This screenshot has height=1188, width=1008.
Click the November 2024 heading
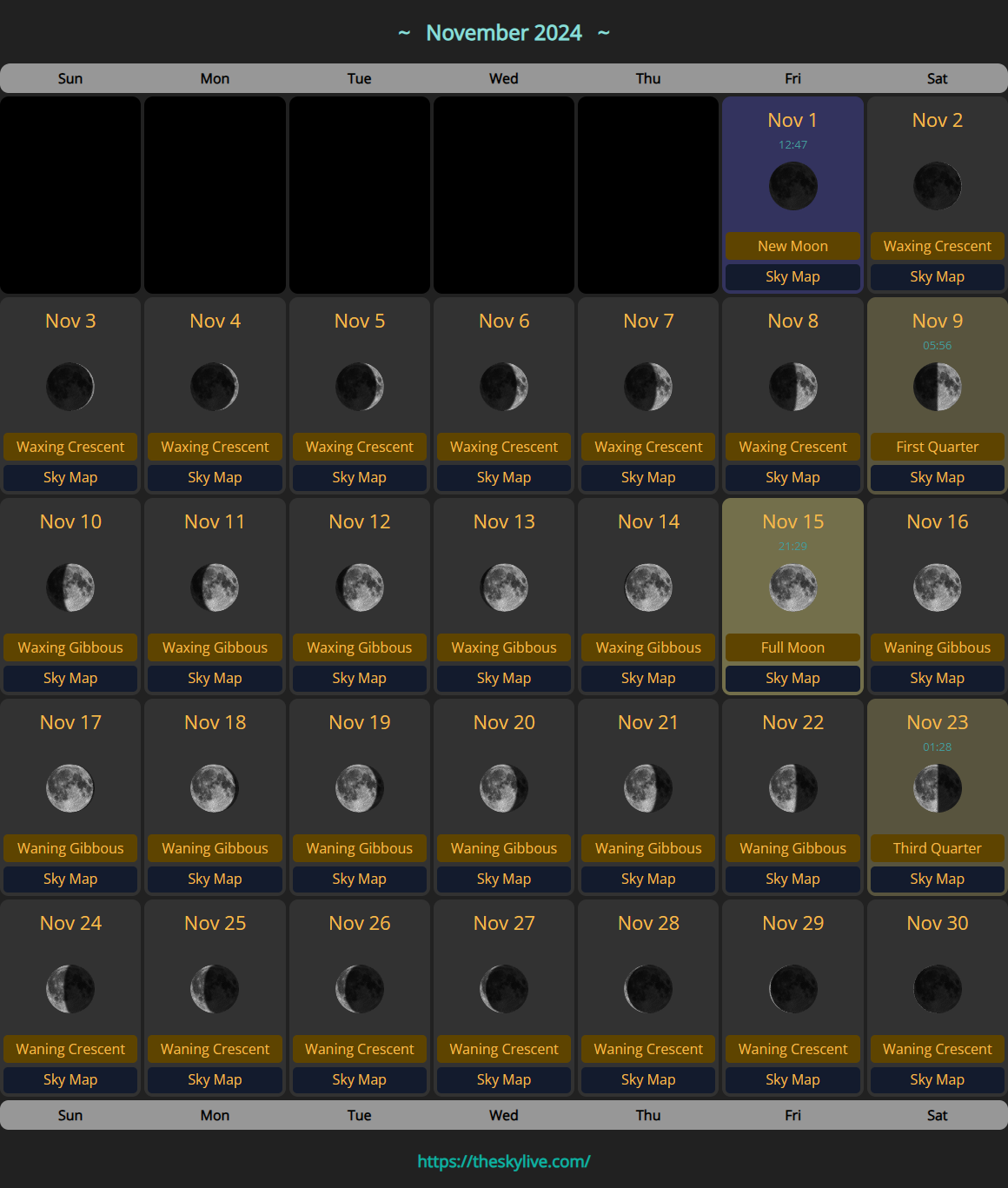[x=504, y=33]
